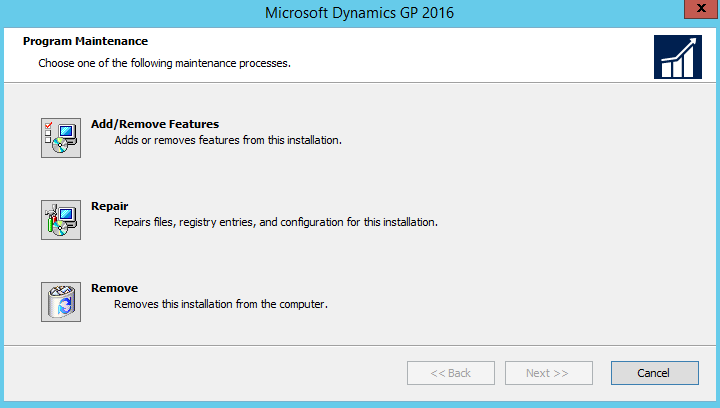Click the Program Maintenance heading
Viewport: 720px width, 408px height.
85,41
